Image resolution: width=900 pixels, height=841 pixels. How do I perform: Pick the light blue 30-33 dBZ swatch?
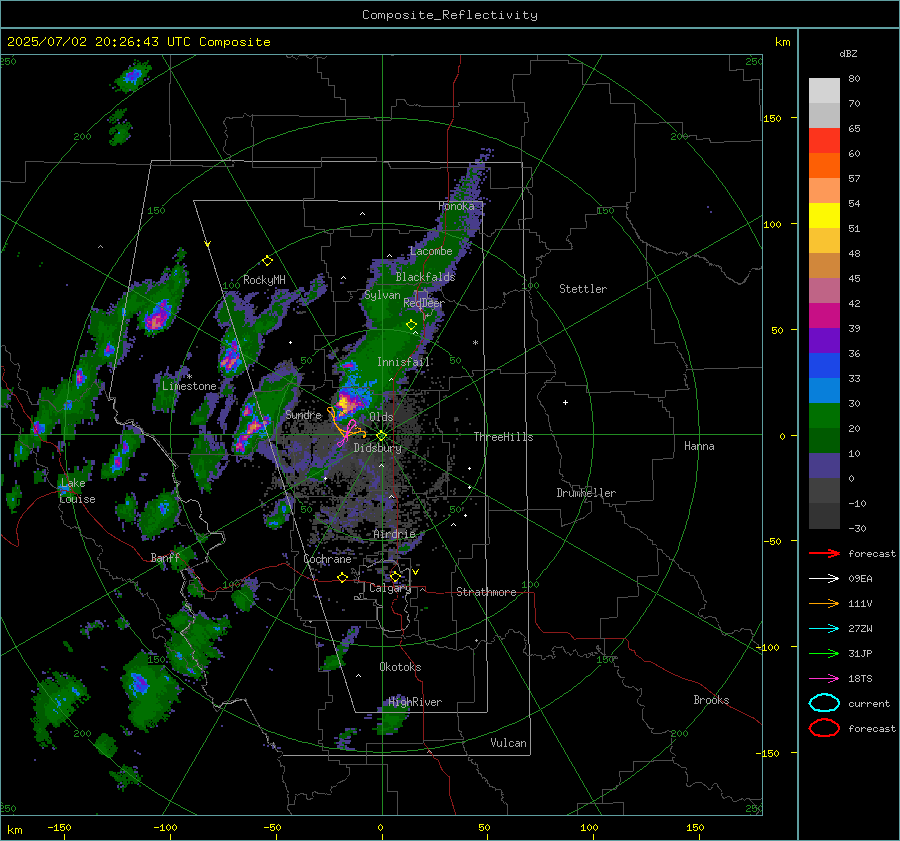[824, 391]
